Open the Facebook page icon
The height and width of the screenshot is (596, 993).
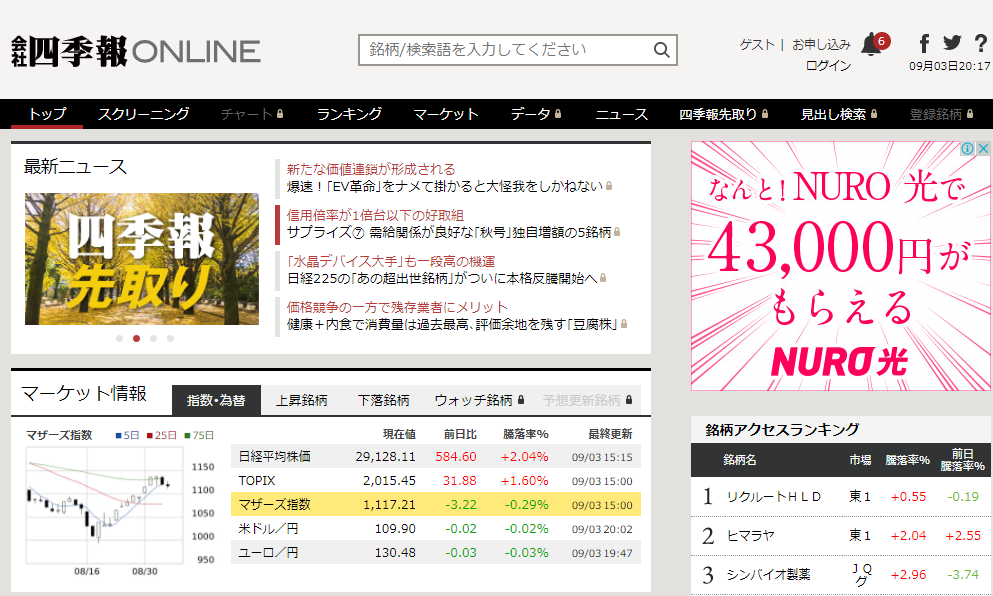coord(925,43)
